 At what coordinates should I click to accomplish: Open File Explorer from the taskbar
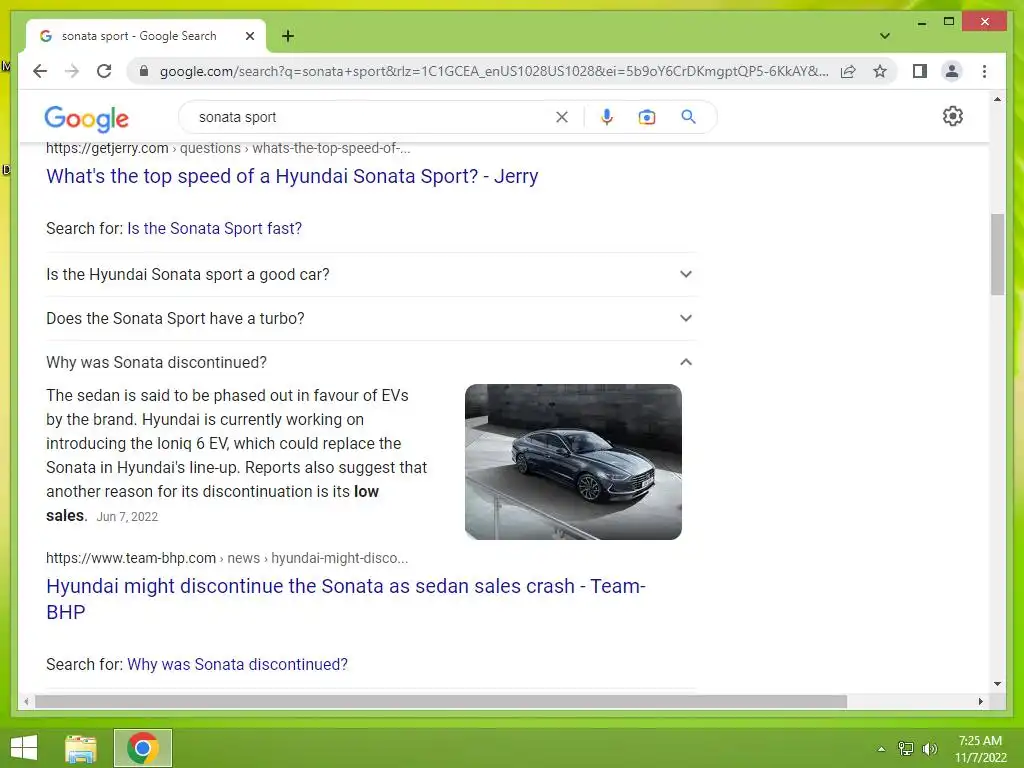81,748
